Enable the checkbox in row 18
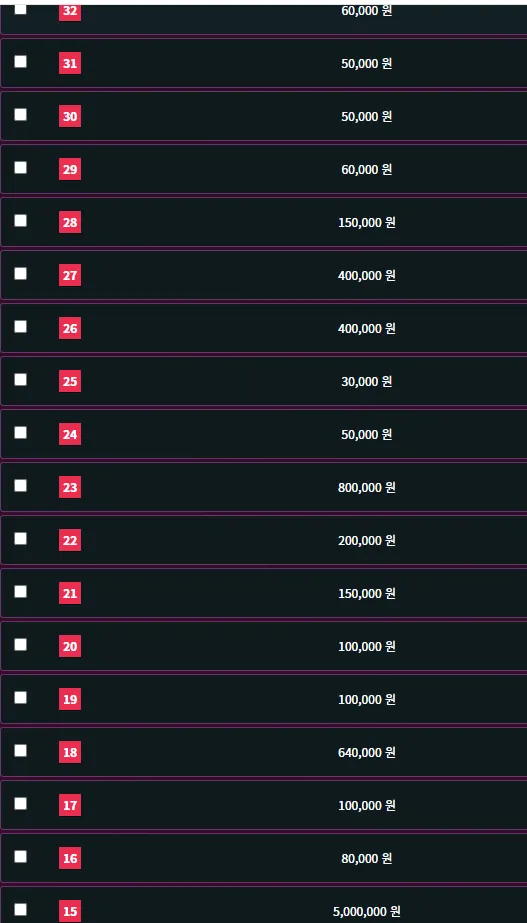The image size is (527, 923). point(21,750)
